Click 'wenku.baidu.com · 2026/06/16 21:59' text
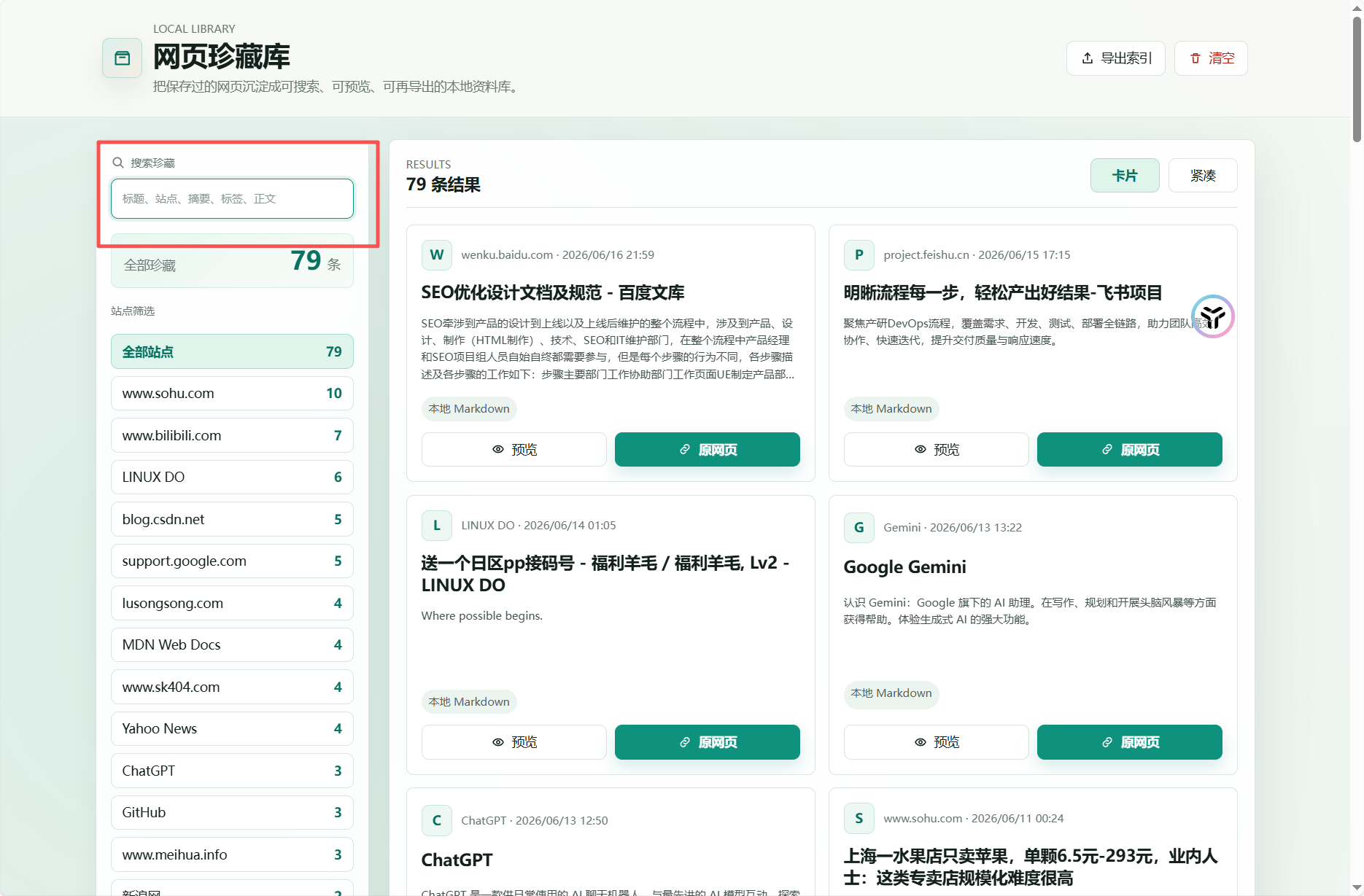 (x=558, y=255)
